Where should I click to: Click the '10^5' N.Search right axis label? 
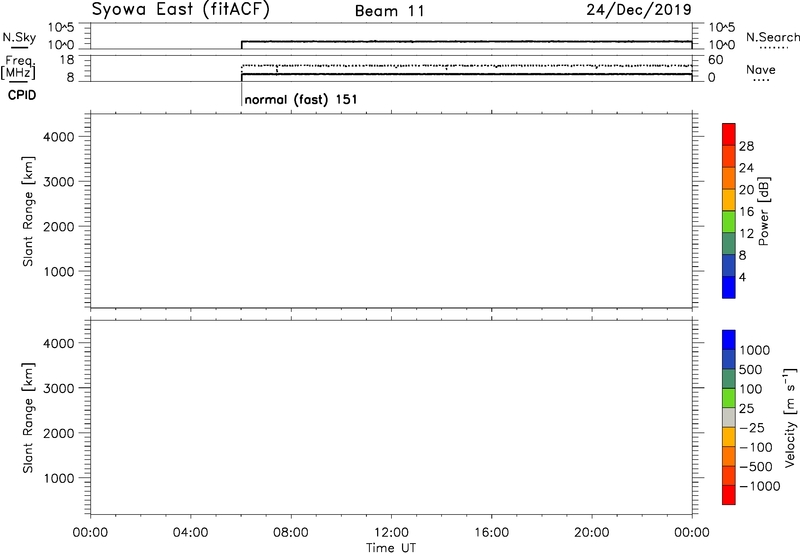coord(722,27)
